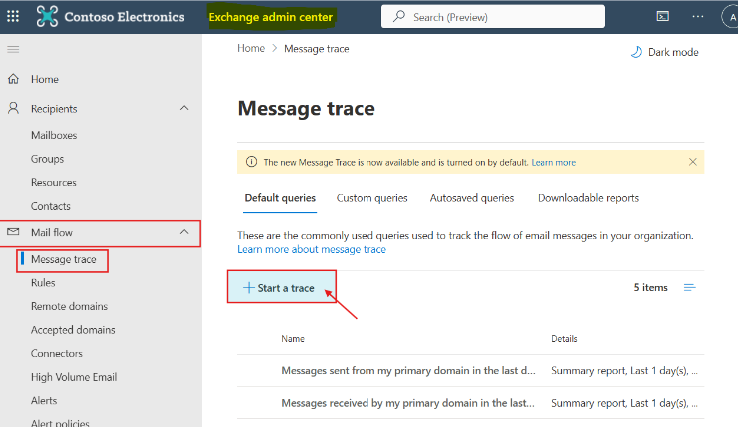This screenshot has height=427, width=738.
Task: Open the app launcher waffle icon
Action: tap(13, 17)
